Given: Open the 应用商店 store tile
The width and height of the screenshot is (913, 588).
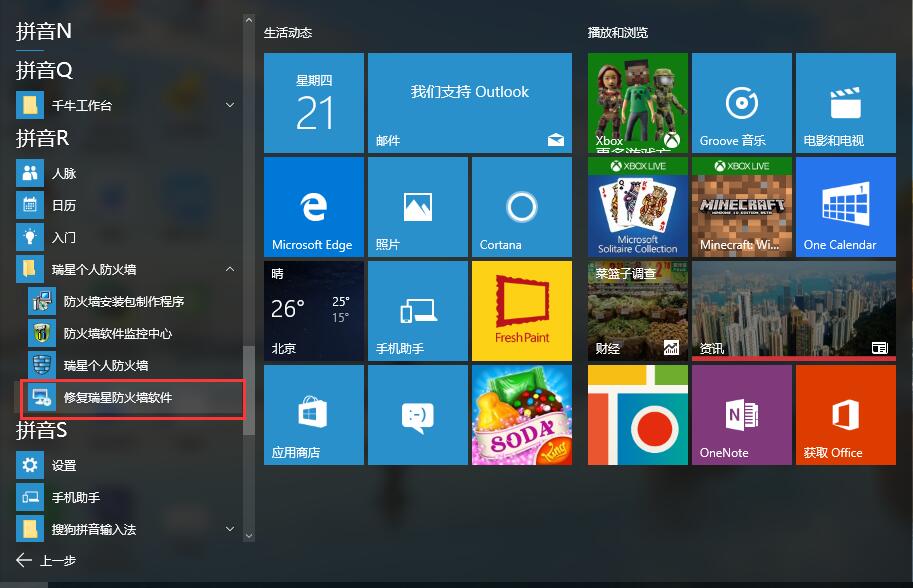Looking at the screenshot, I should (314, 415).
